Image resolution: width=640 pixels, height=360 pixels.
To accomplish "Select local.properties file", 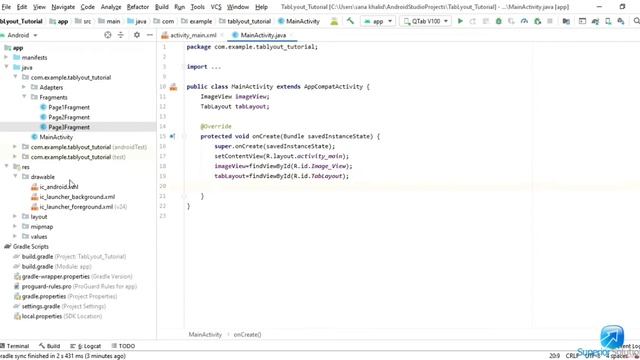I will 42,316.
